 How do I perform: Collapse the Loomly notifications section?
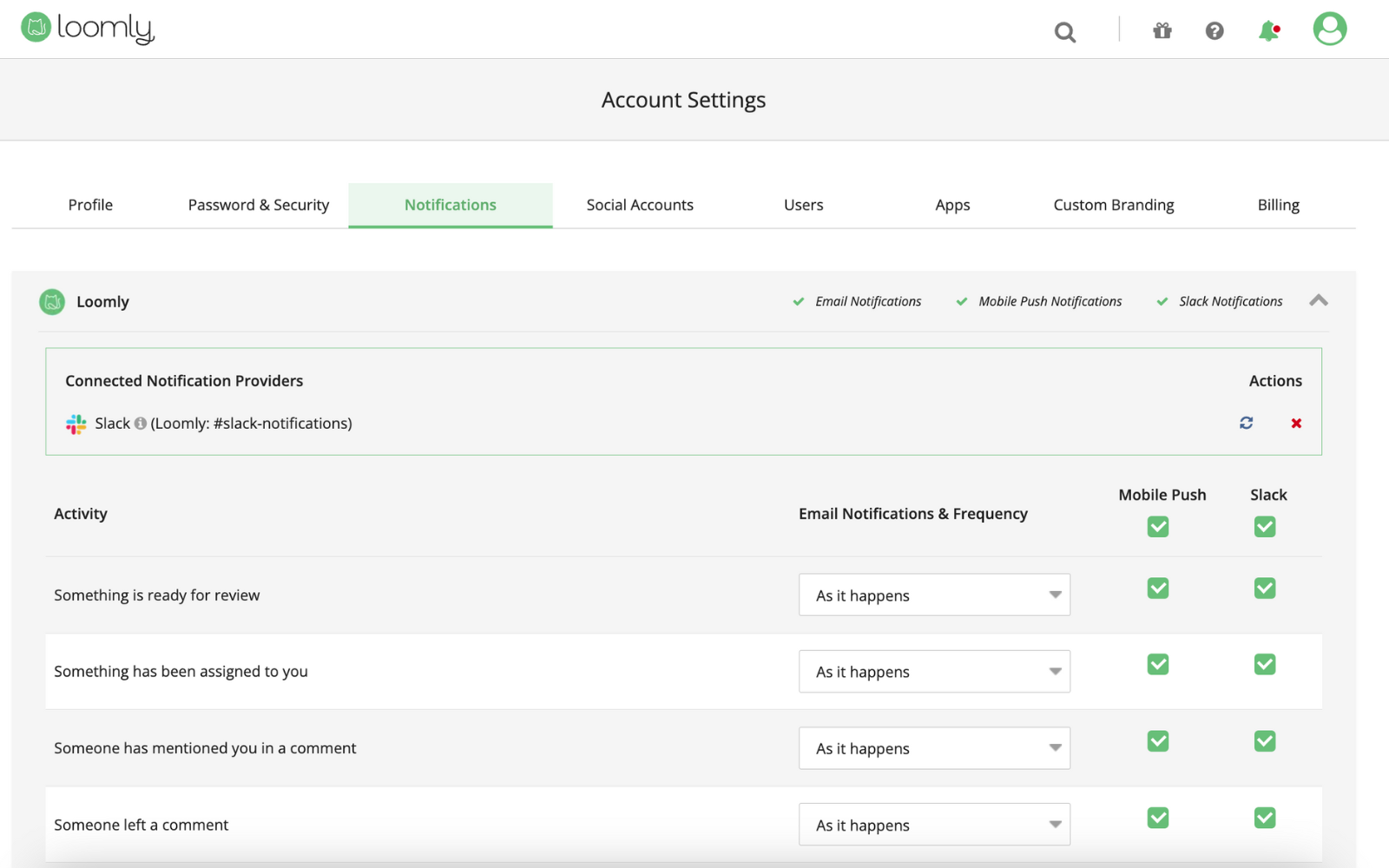point(1319,301)
